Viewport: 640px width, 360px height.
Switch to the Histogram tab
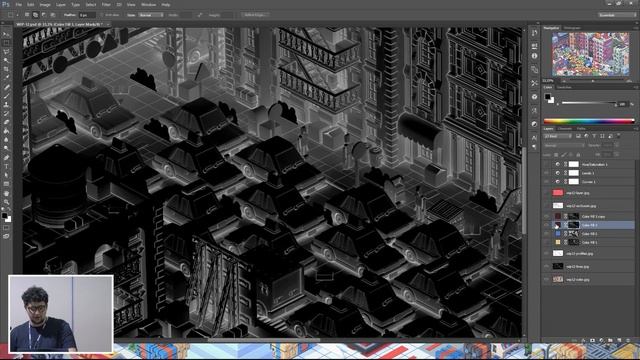572,28
